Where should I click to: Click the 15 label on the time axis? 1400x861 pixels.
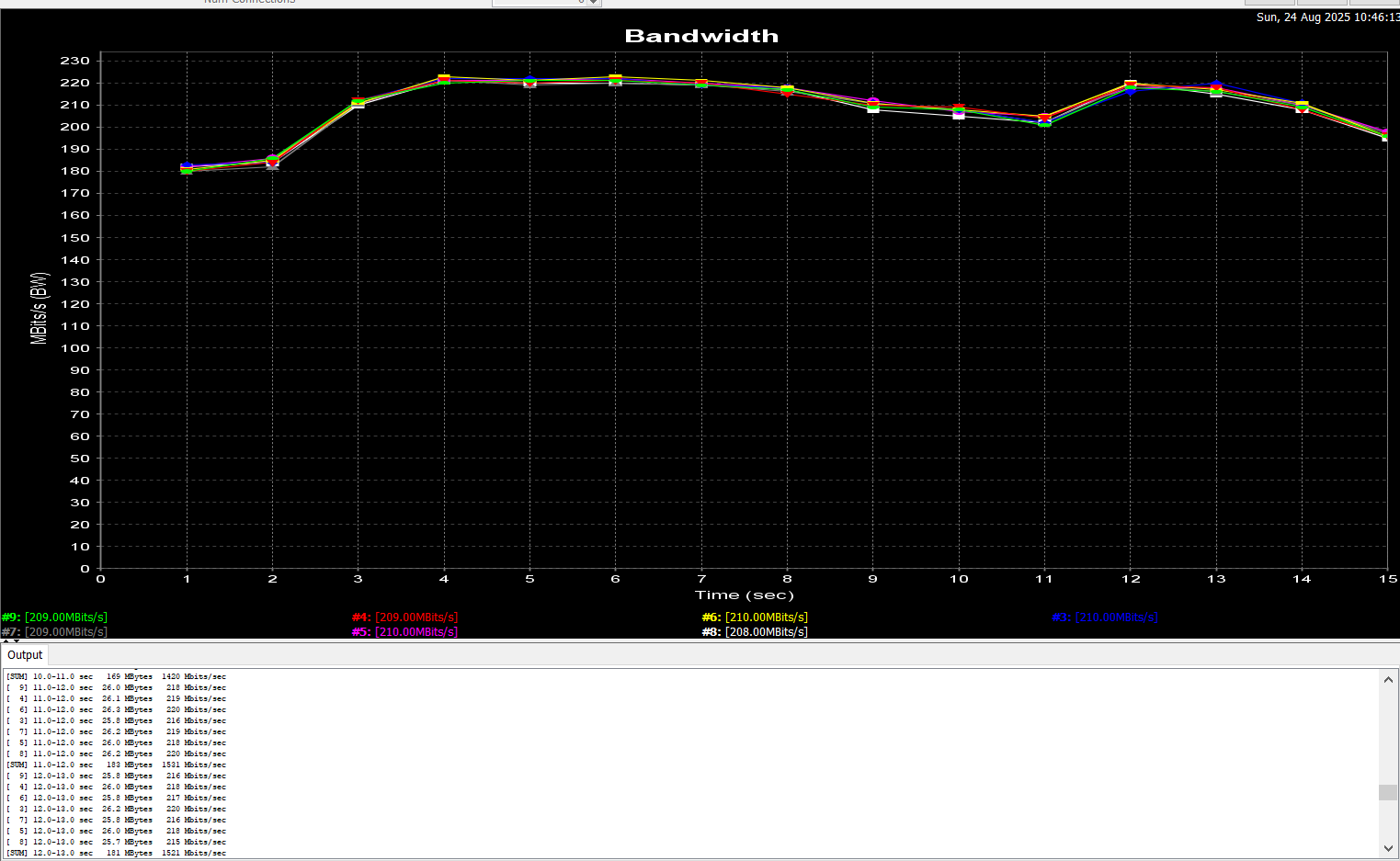1388,579
